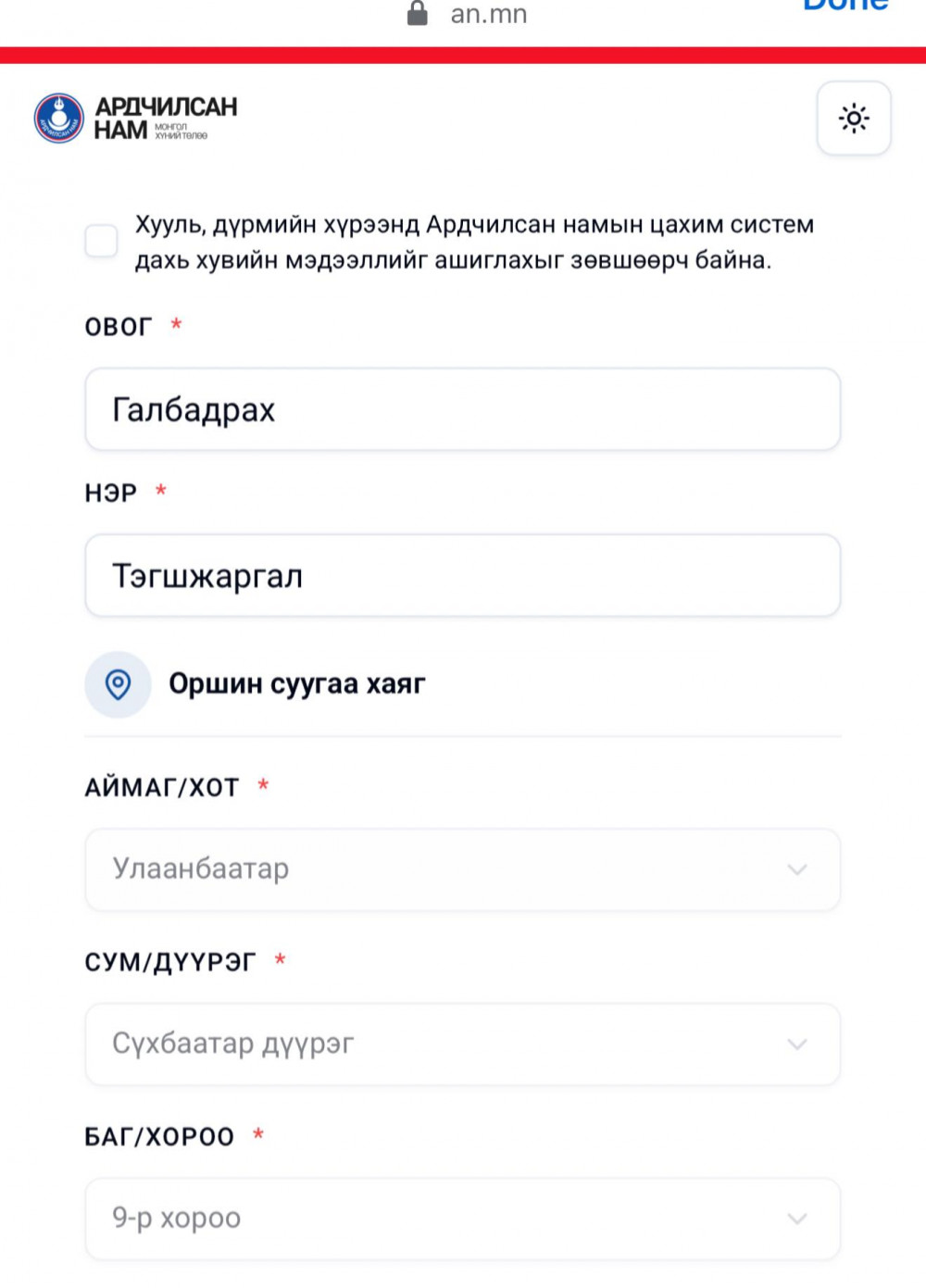Click the СУМ/ДҮҮРЭГ field label
The image size is (926, 1288).
coord(170,963)
